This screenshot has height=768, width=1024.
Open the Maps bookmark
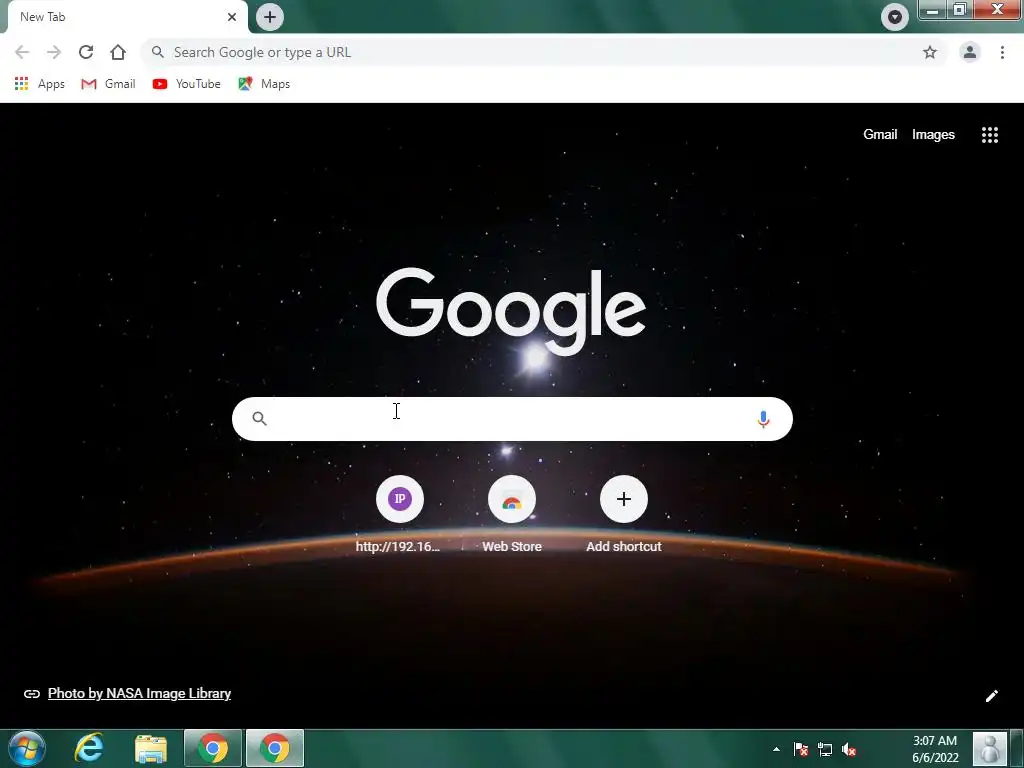(264, 84)
